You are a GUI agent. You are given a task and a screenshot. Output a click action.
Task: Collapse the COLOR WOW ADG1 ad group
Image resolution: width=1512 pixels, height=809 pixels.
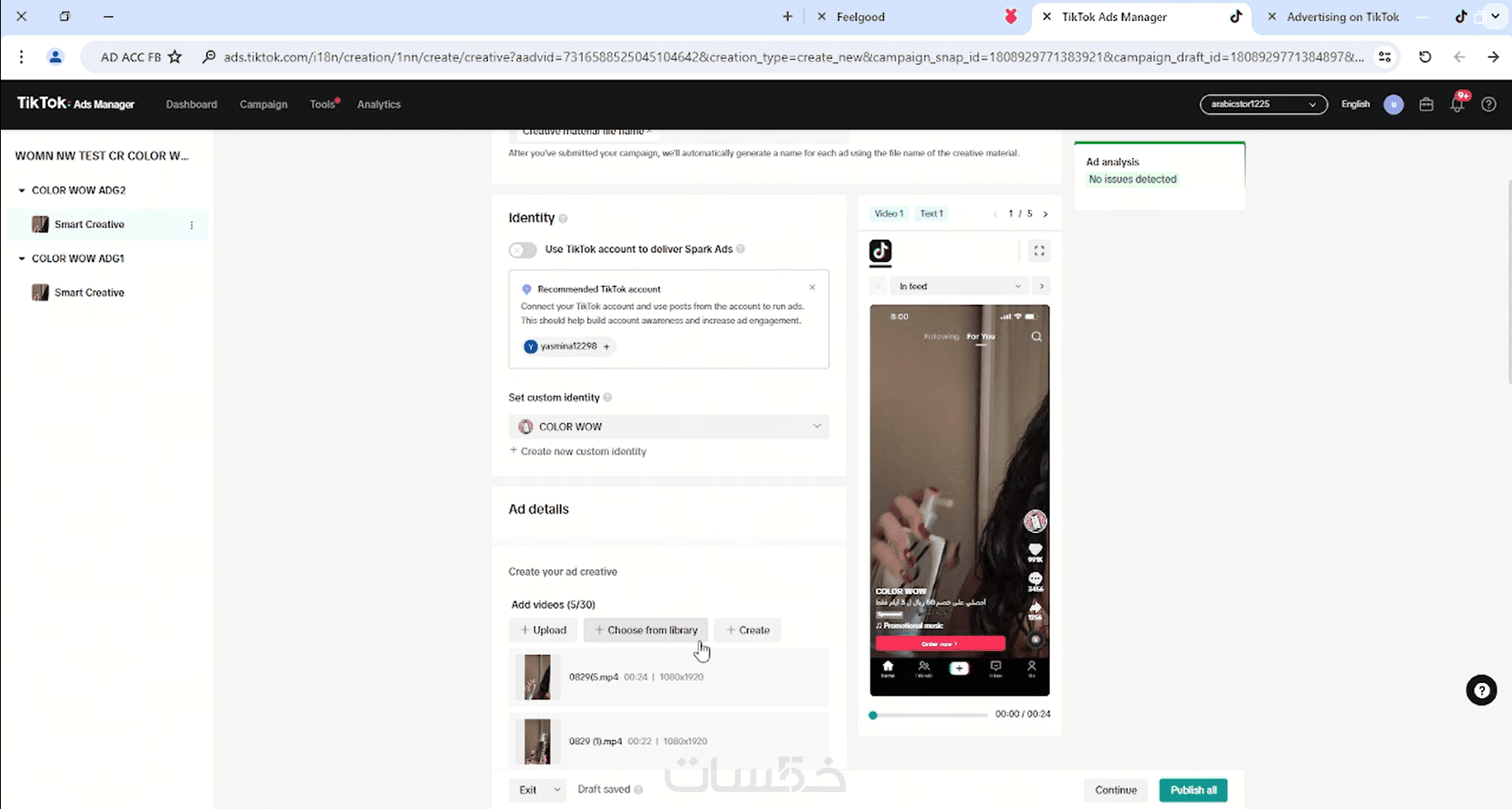[22, 258]
